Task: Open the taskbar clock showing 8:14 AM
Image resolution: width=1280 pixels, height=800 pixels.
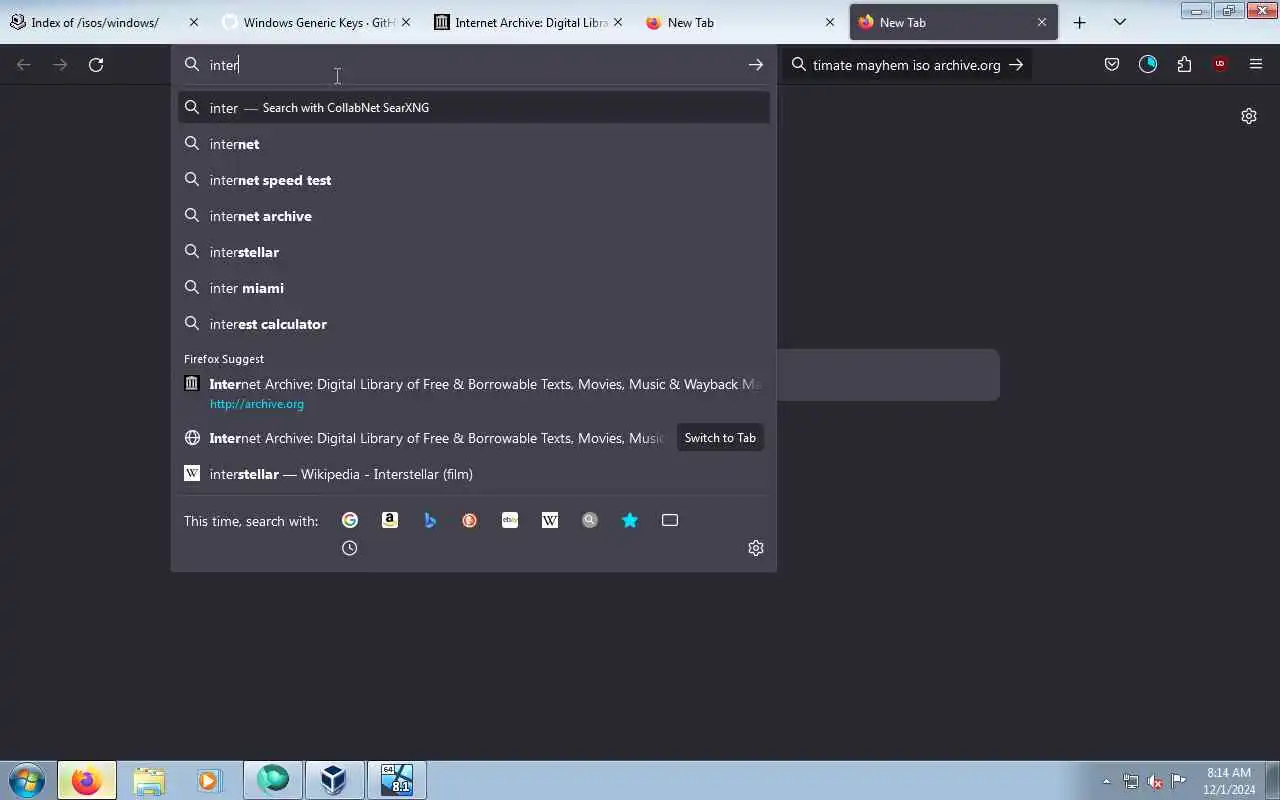Action: click(1229, 781)
